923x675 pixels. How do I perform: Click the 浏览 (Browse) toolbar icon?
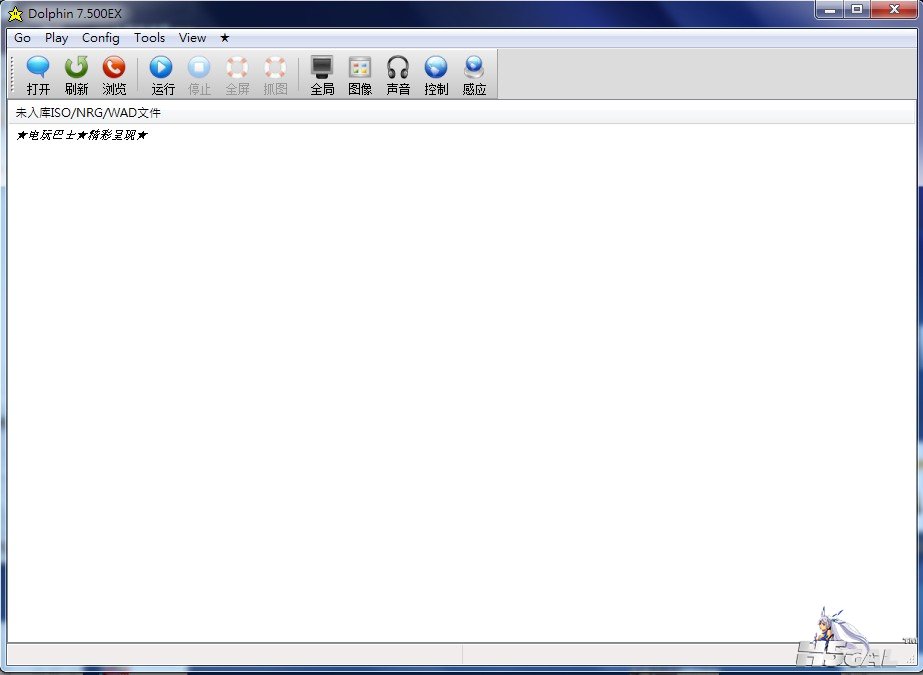click(x=114, y=75)
